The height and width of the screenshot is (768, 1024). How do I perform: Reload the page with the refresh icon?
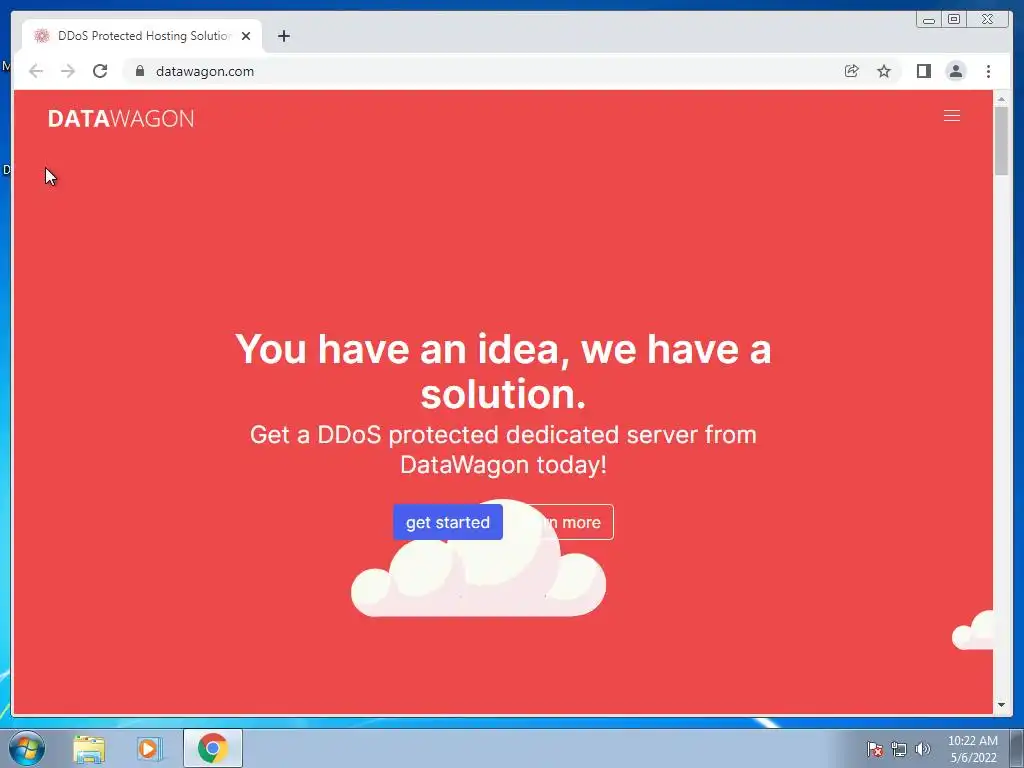pos(100,71)
